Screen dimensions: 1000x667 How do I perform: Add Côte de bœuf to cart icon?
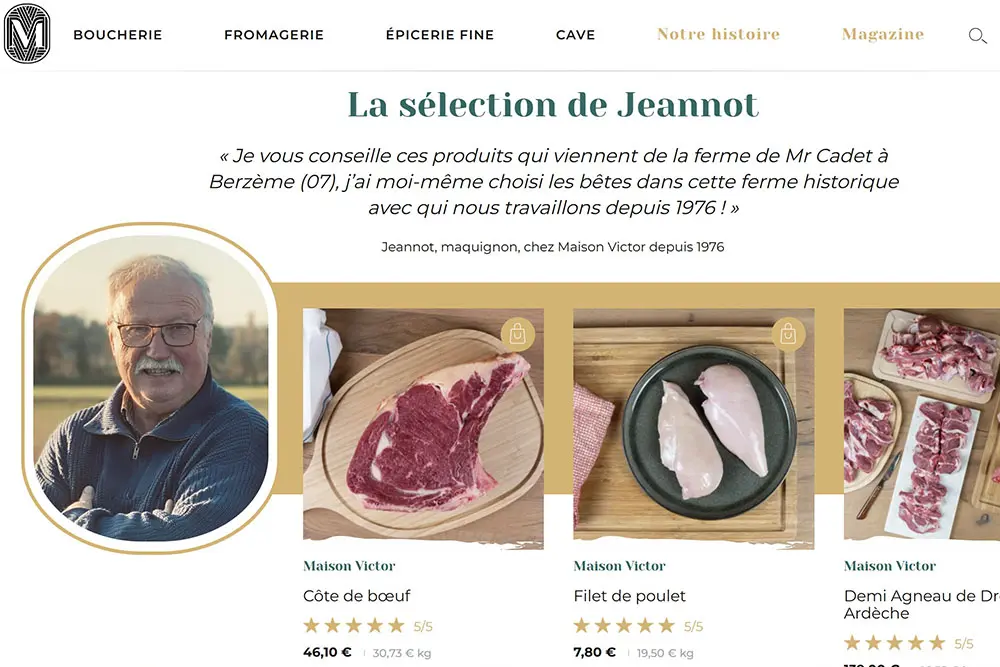pyautogui.click(x=517, y=334)
